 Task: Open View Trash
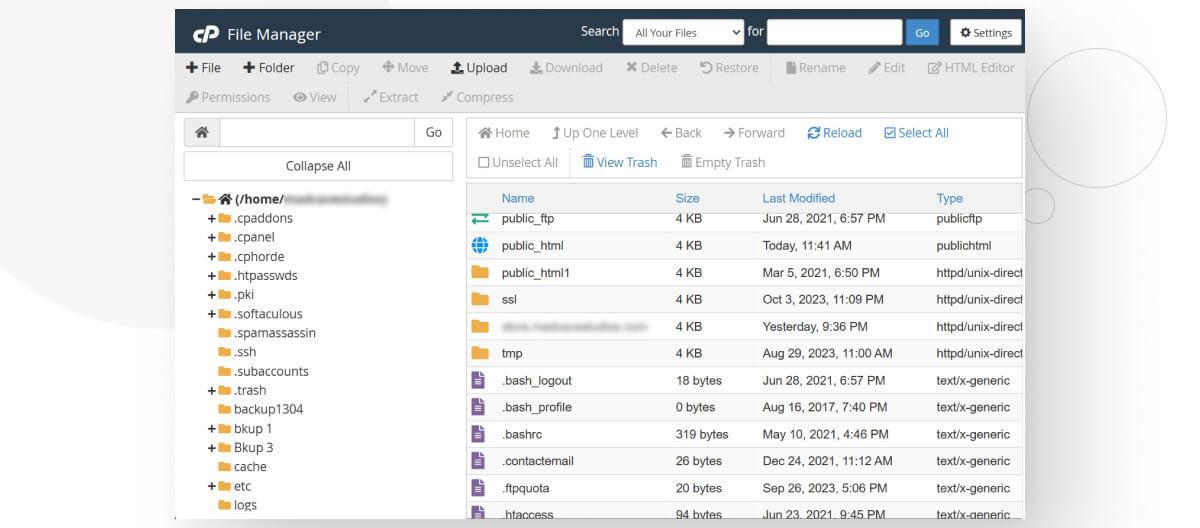click(x=619, y=162)
